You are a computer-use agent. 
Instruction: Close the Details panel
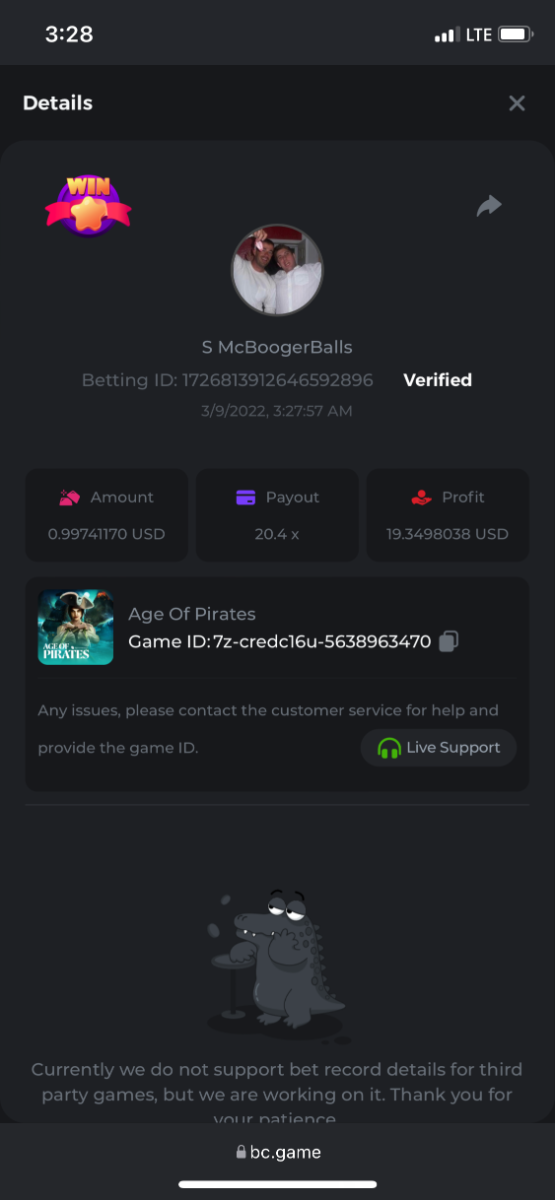(517, 103)
